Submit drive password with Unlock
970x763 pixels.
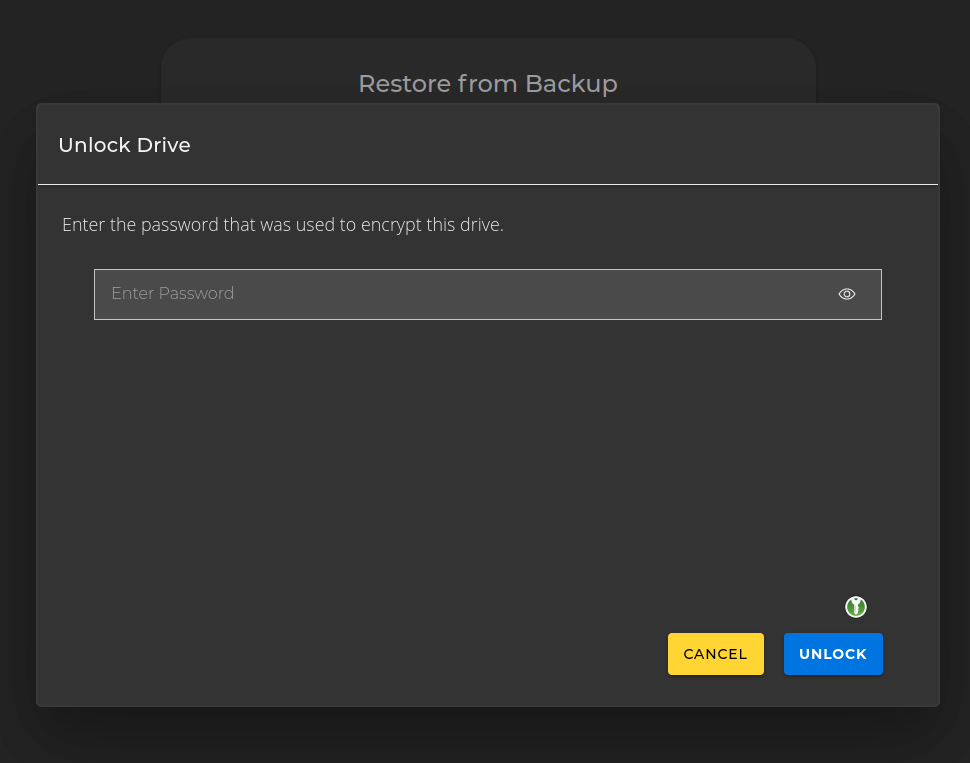click(x=833, y=654)
